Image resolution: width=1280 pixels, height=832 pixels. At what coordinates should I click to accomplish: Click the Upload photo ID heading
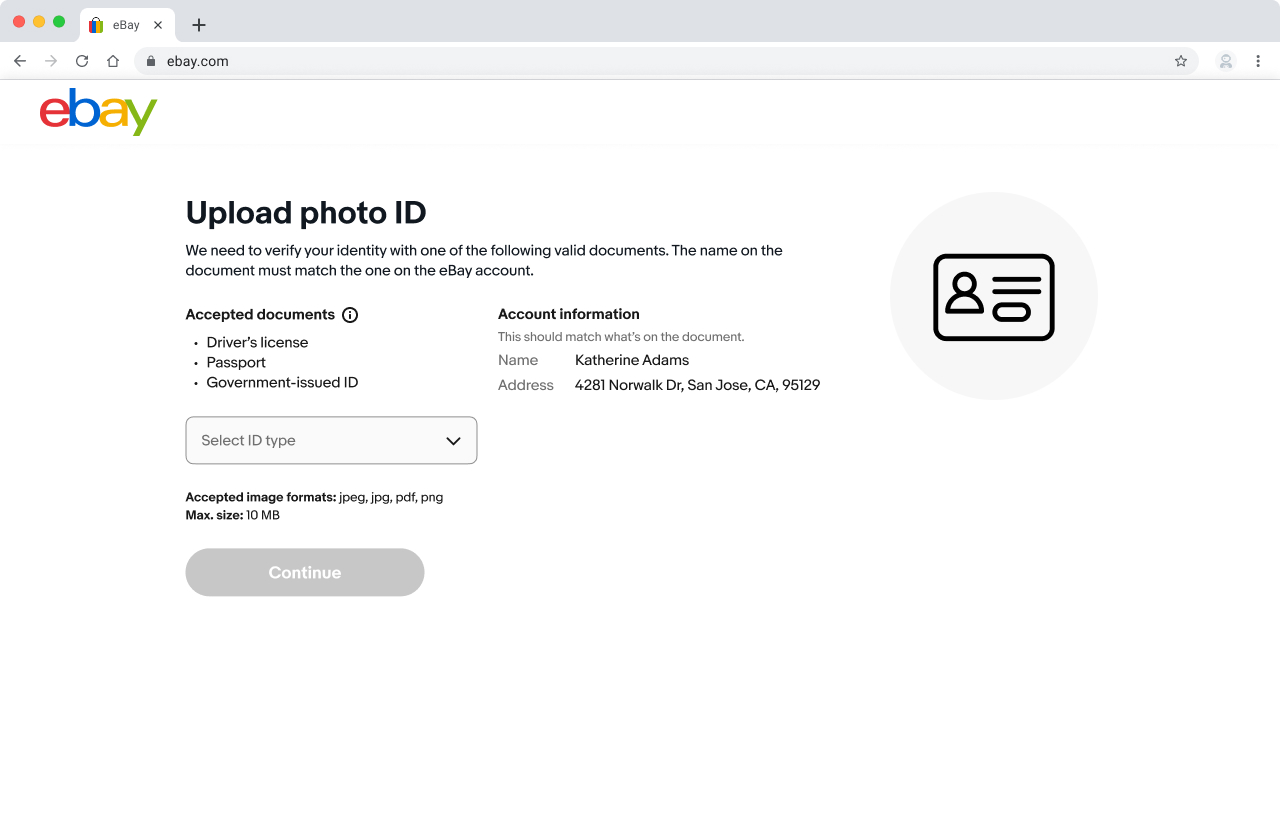306,213
